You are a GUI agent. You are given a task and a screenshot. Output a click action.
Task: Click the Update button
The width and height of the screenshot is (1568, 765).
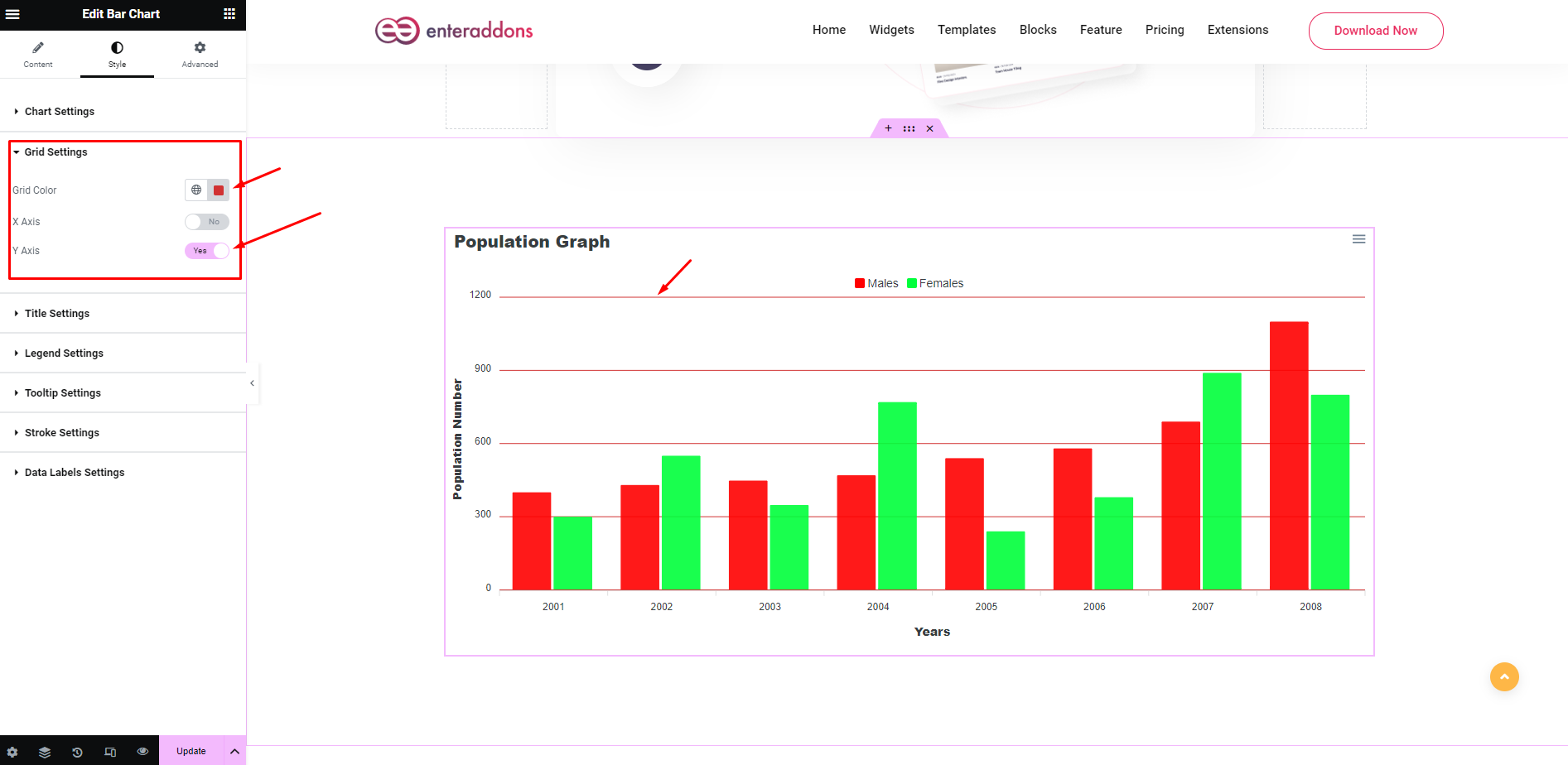[191, 751]
